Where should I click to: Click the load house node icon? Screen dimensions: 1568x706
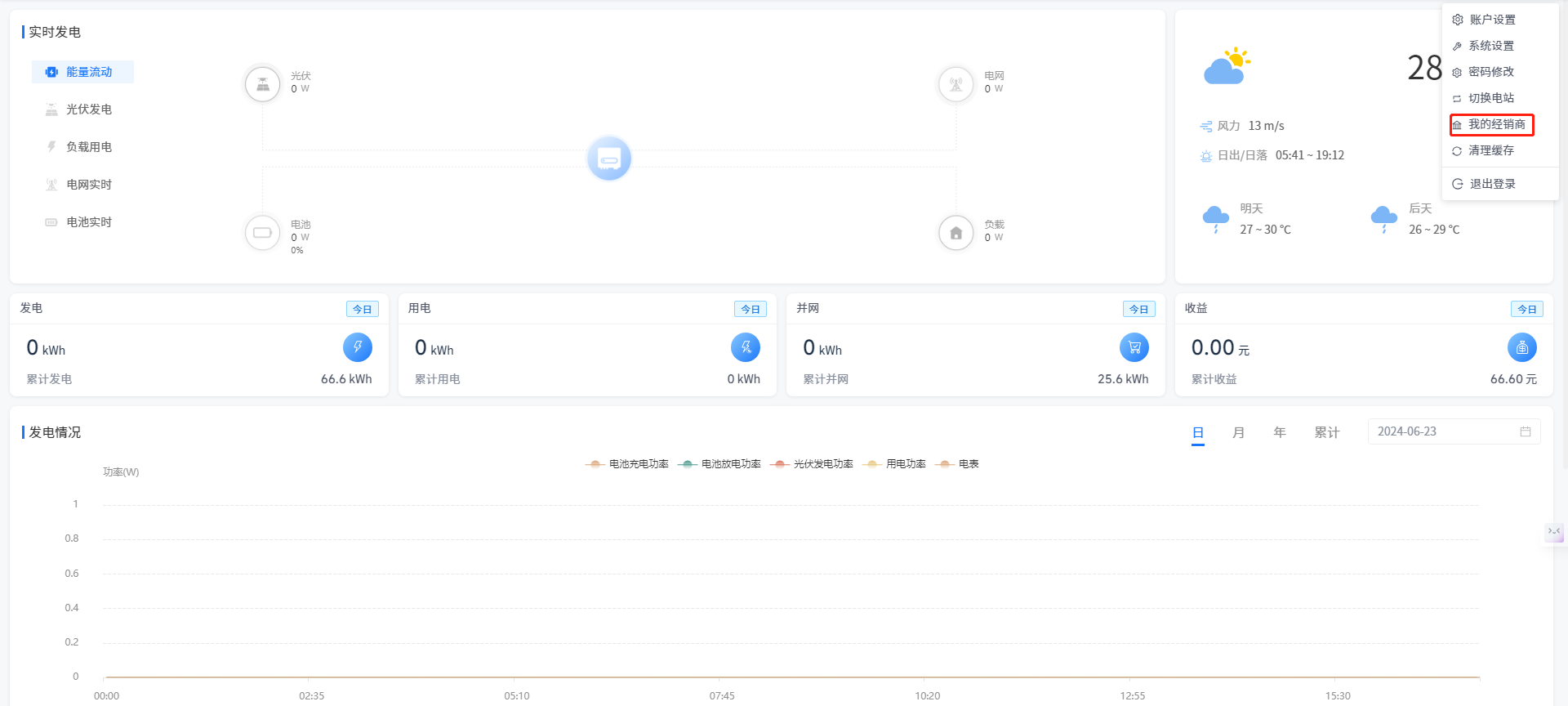click(955, 233)
